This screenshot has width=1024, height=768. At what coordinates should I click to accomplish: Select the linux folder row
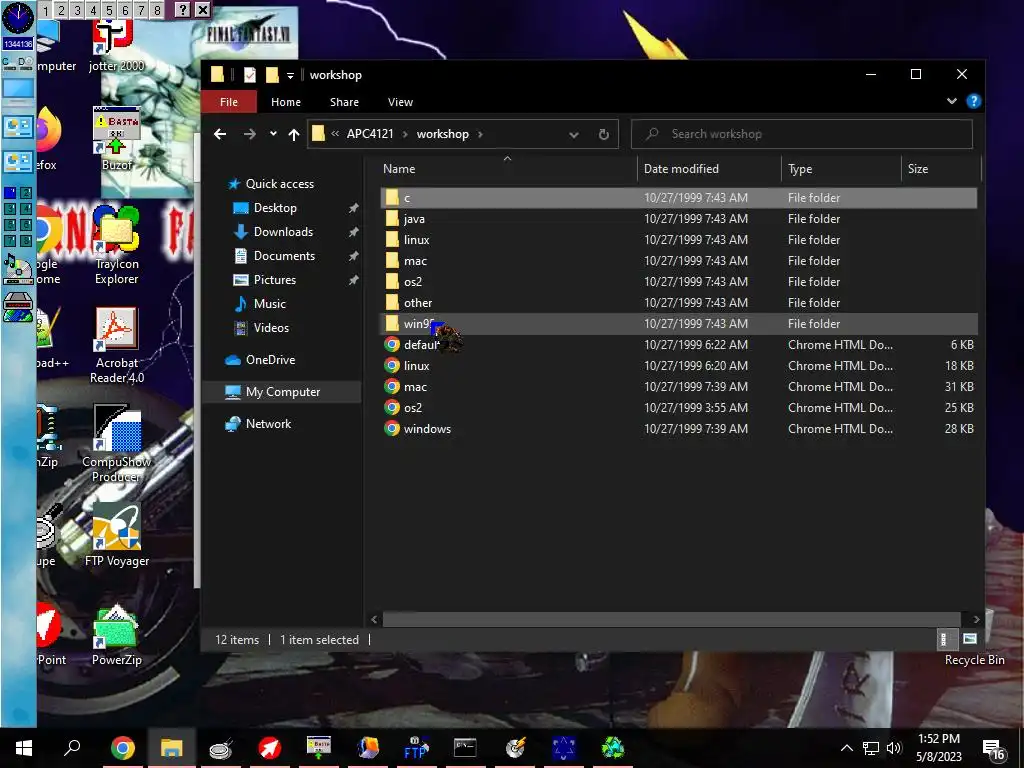[x=679, y=240]
